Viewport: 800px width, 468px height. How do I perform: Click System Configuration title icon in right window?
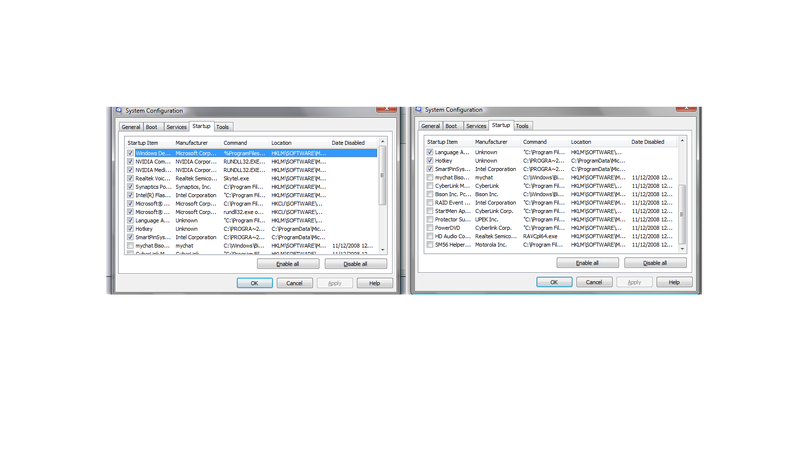pyautogui.click(x=418, y=109)
